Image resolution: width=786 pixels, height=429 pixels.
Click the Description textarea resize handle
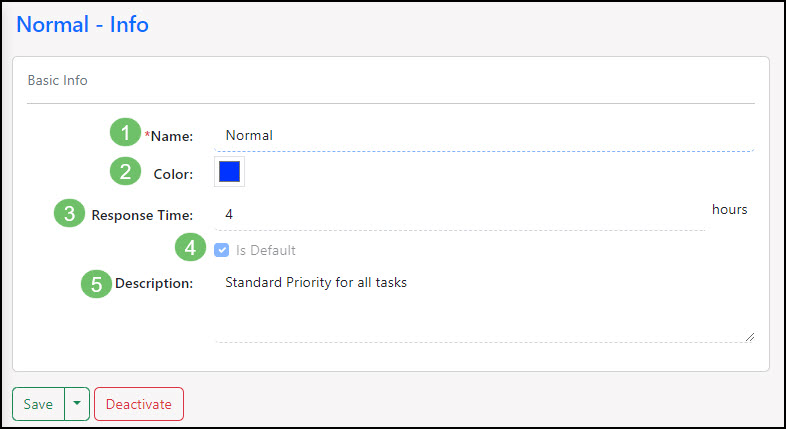click(x=749, y=337)
